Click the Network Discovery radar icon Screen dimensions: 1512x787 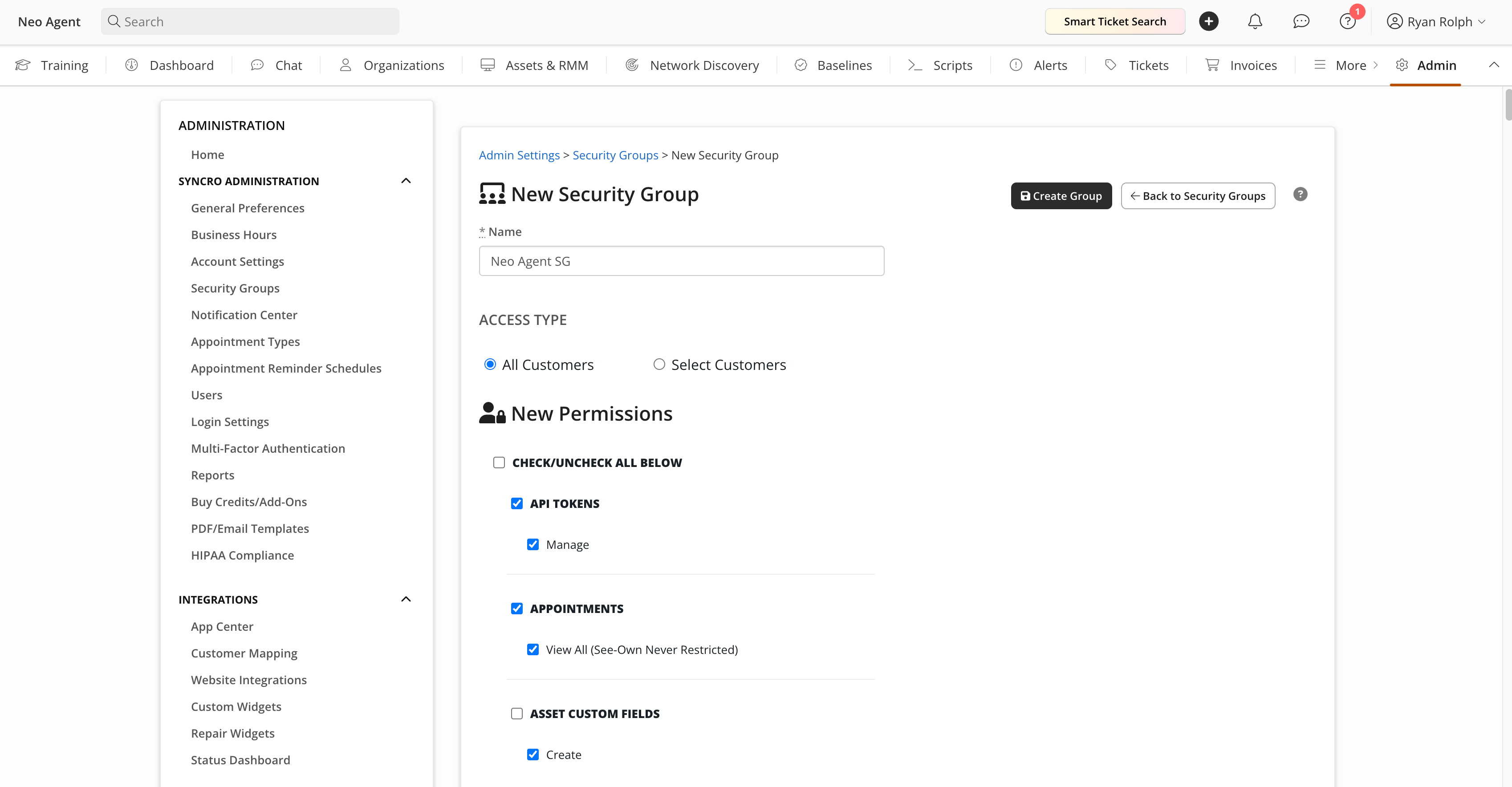(632, 65)
